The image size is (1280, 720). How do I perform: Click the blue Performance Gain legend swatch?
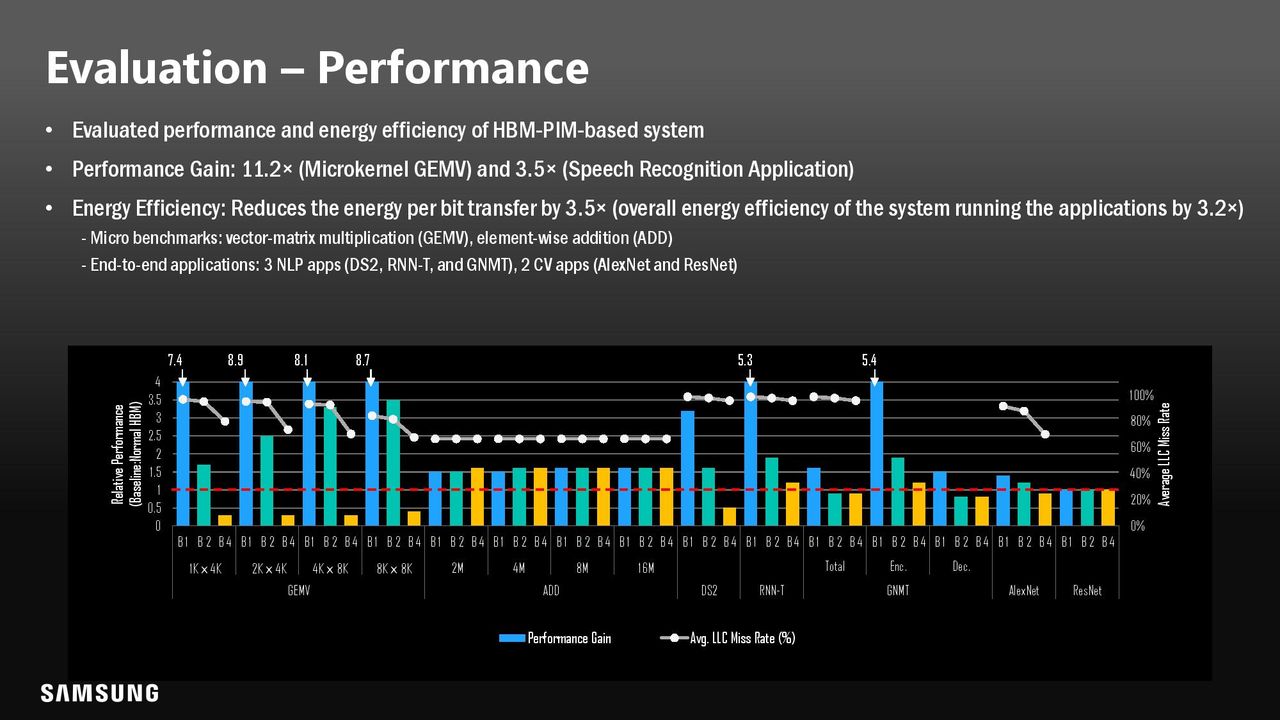coord(512,638)
